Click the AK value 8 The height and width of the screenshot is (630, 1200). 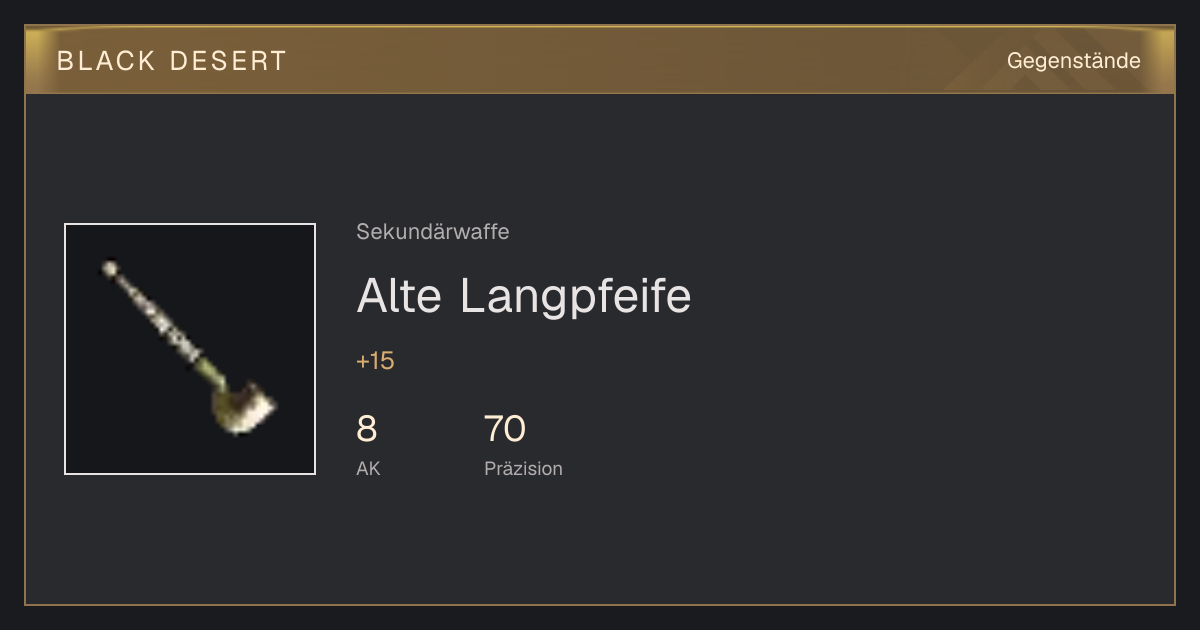pyautogui.click(x=367, y=429)
